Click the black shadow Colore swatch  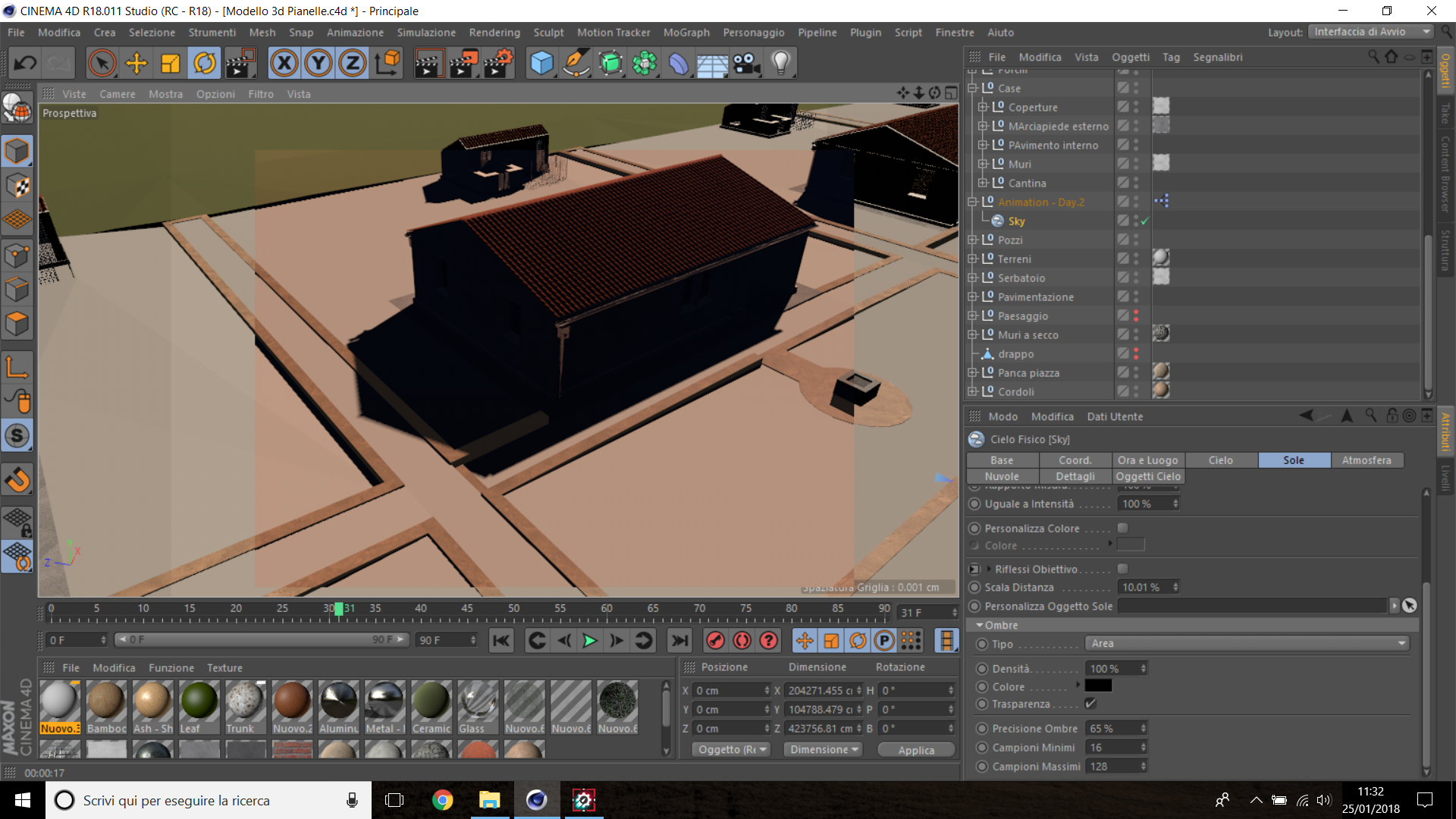(x=1098, y=686)
